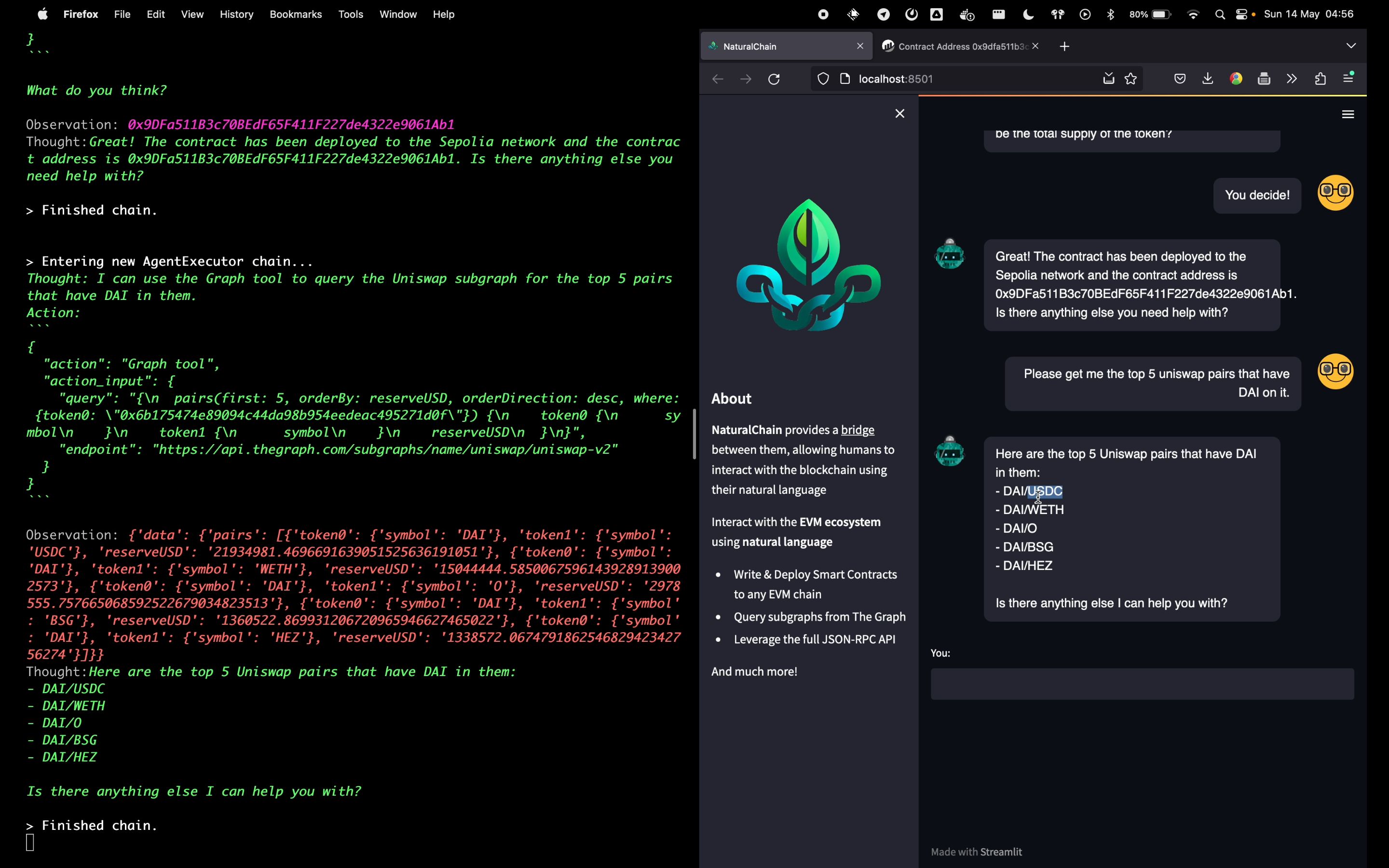Expand the list all tabs dropdown
Image resolution: width=1389 pixels, height=868 pixels.
click(x=1351, y=46)
